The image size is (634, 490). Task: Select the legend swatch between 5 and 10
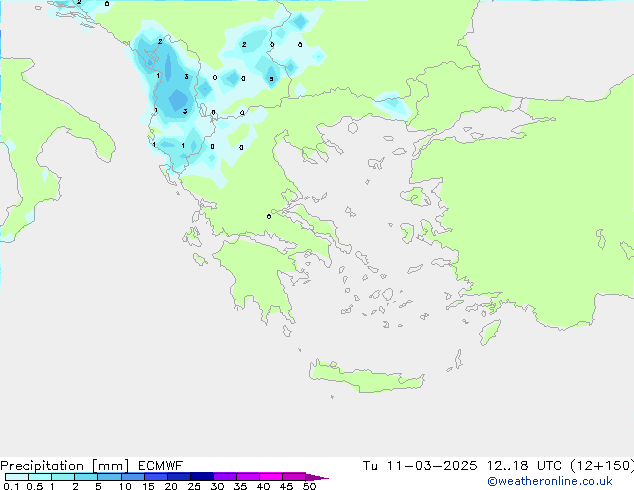coord(110,477)
